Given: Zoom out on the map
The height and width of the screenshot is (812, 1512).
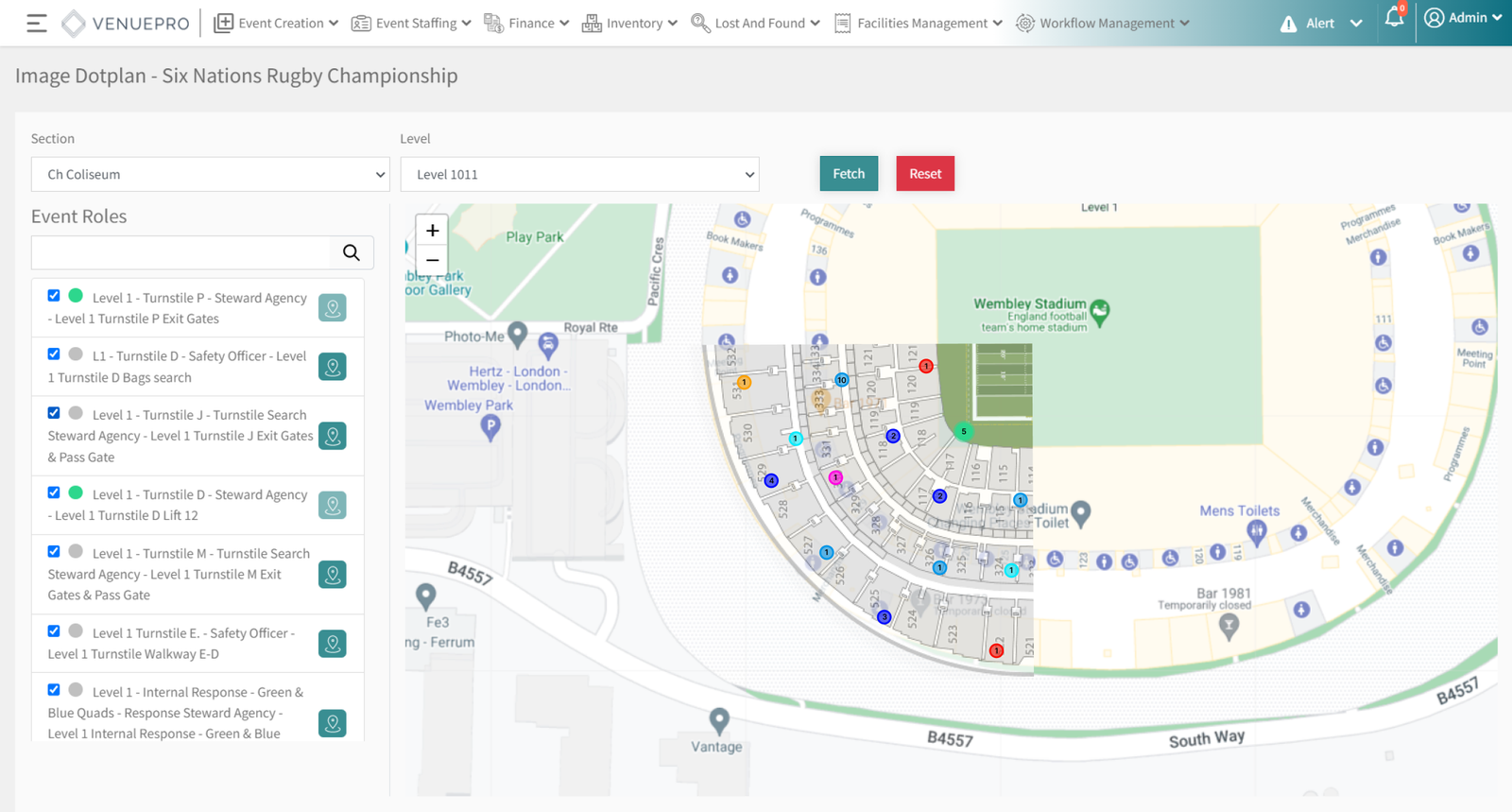Looking at the screenshot, I should (x=432, y=260).
